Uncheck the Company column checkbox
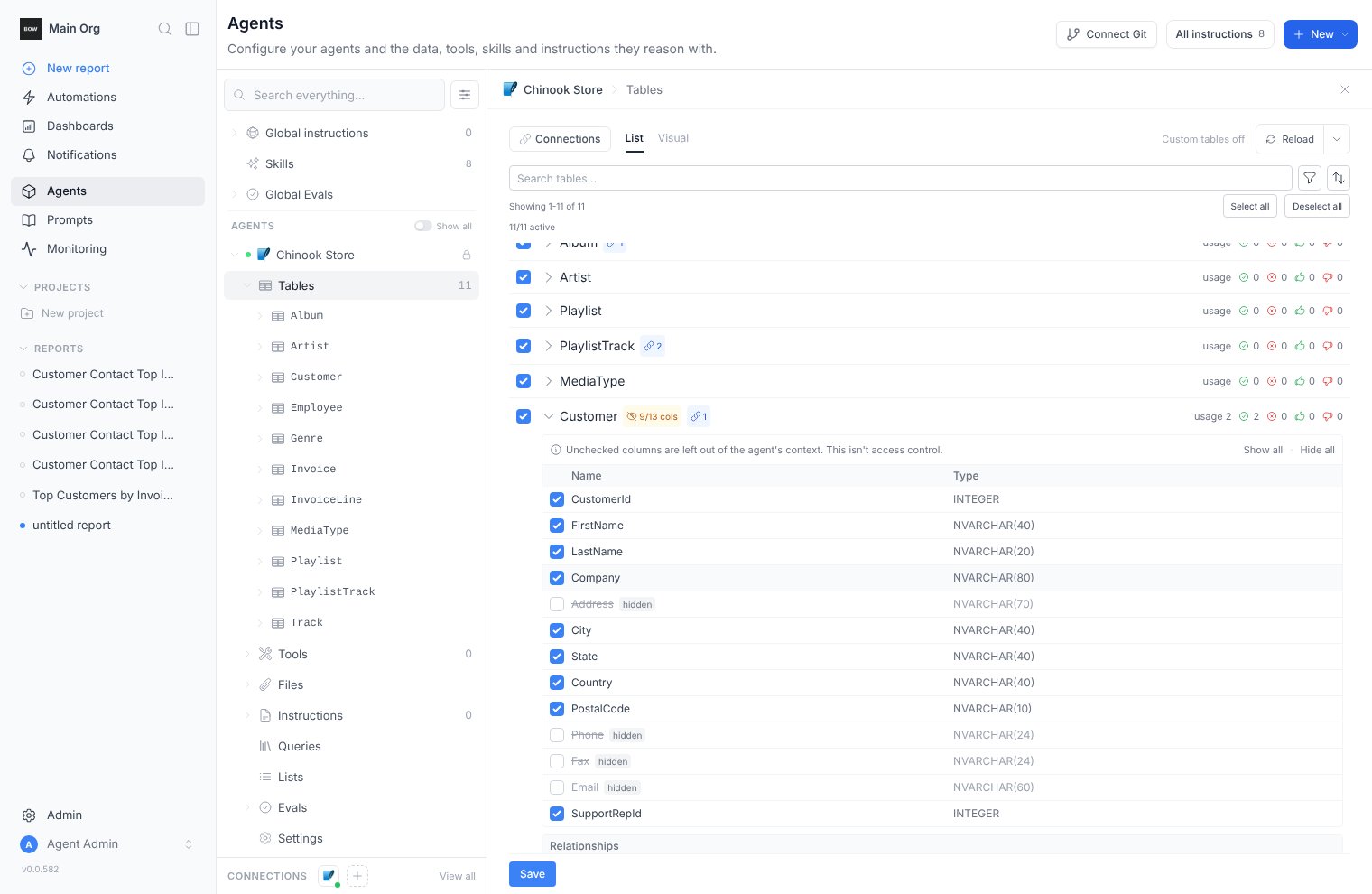The height and width of the screenshot is (894, 1372). [x=557, y=578]
